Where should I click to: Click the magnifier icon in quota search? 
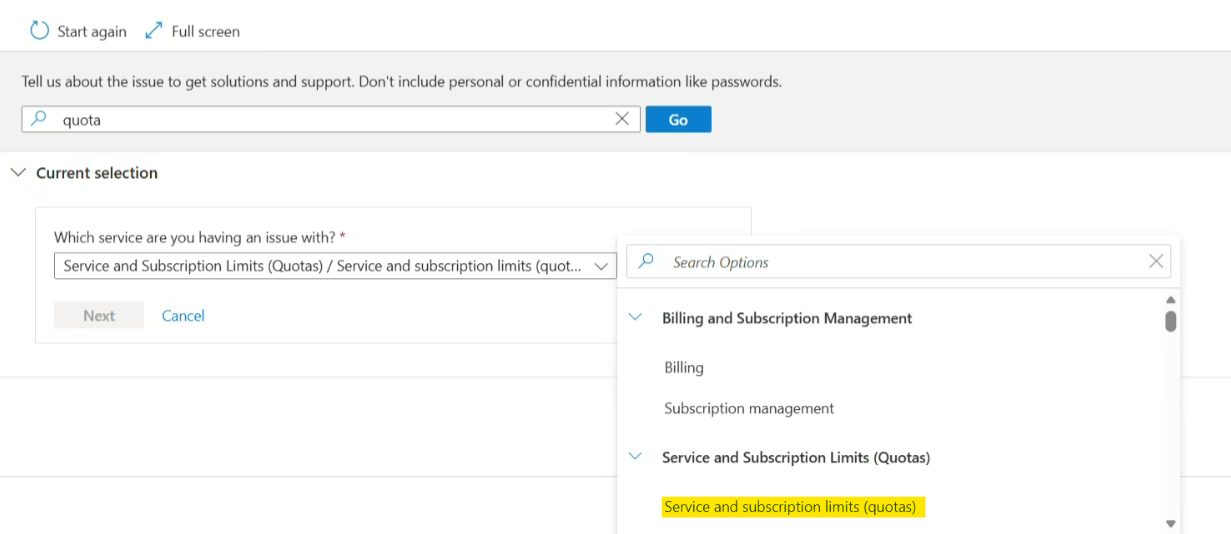click(x=39, y=119)
